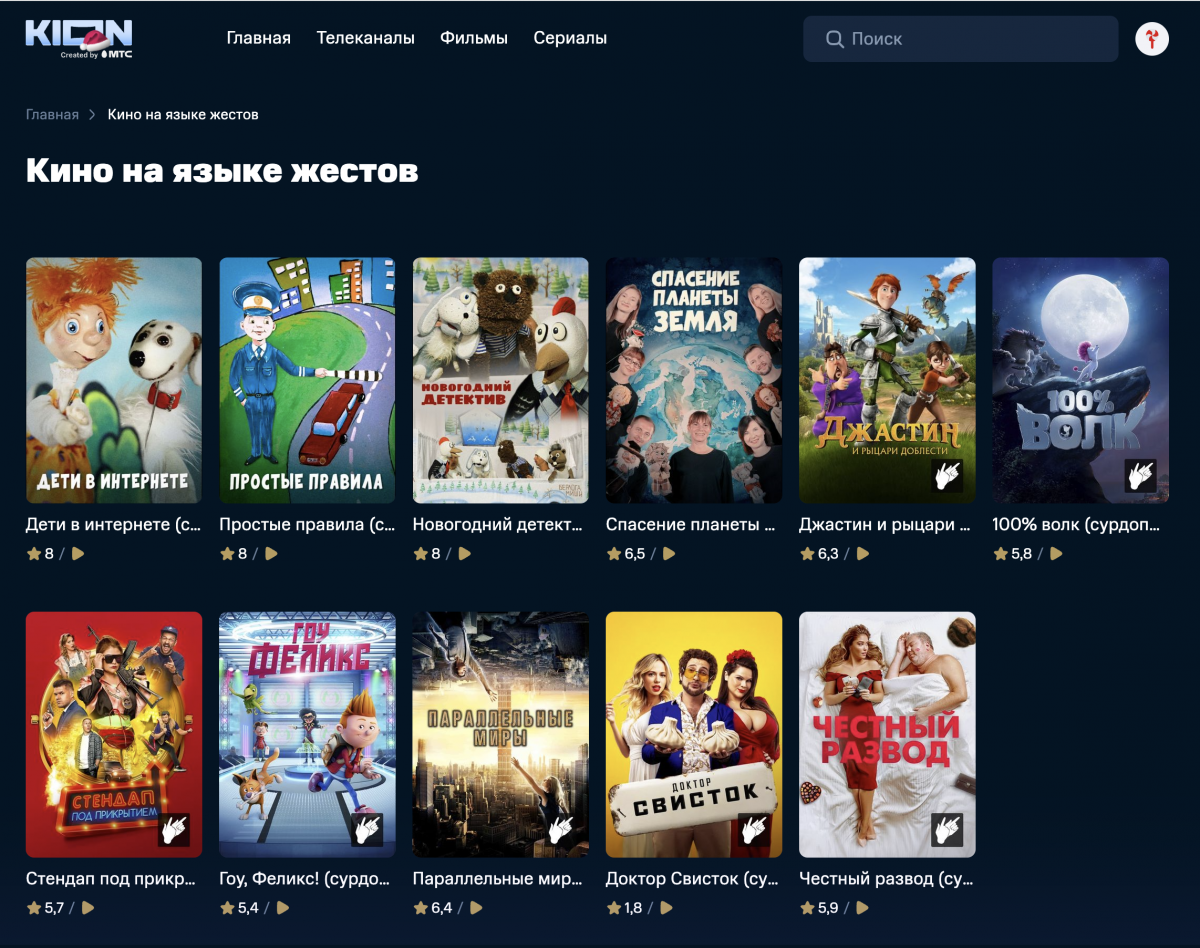Click sign language icon on Доктор Свисток poster
The height and width of the screenshot is (948, 1200).
tap(753, 829)
